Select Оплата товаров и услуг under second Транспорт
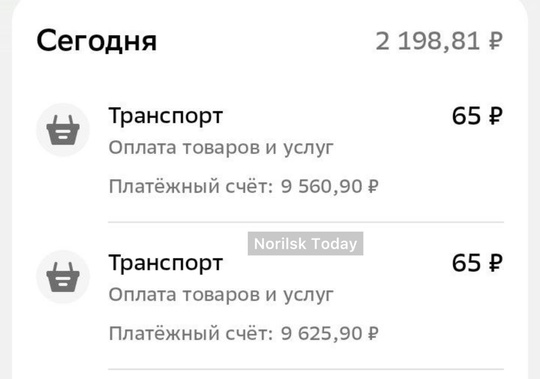This screenshot has width=540, height=379. [x=221, y=295]
